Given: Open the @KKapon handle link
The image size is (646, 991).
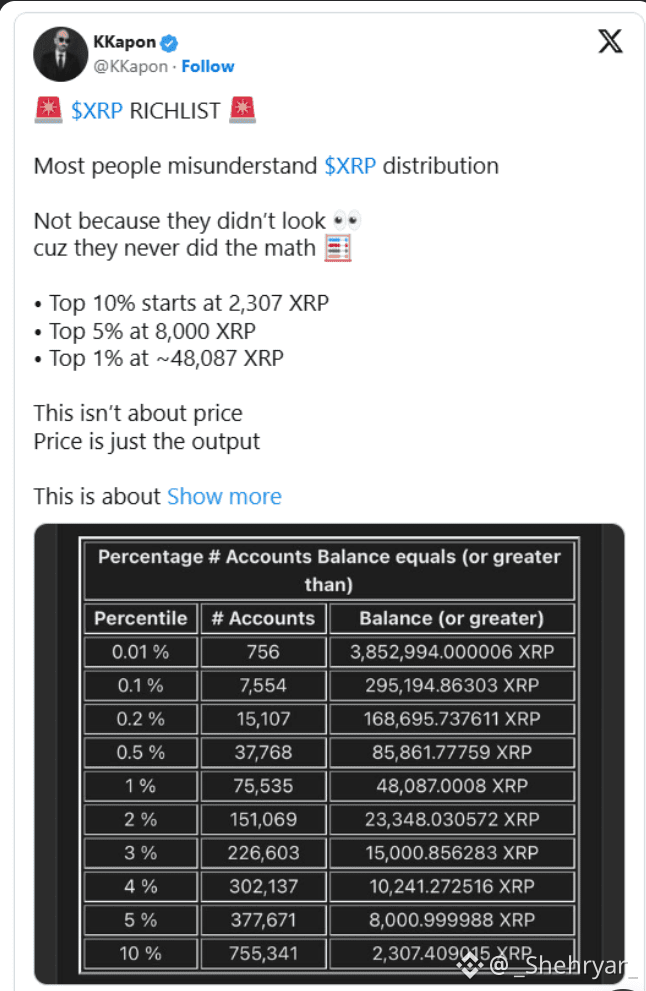Looking at the screenshot, I should point(130,67).
